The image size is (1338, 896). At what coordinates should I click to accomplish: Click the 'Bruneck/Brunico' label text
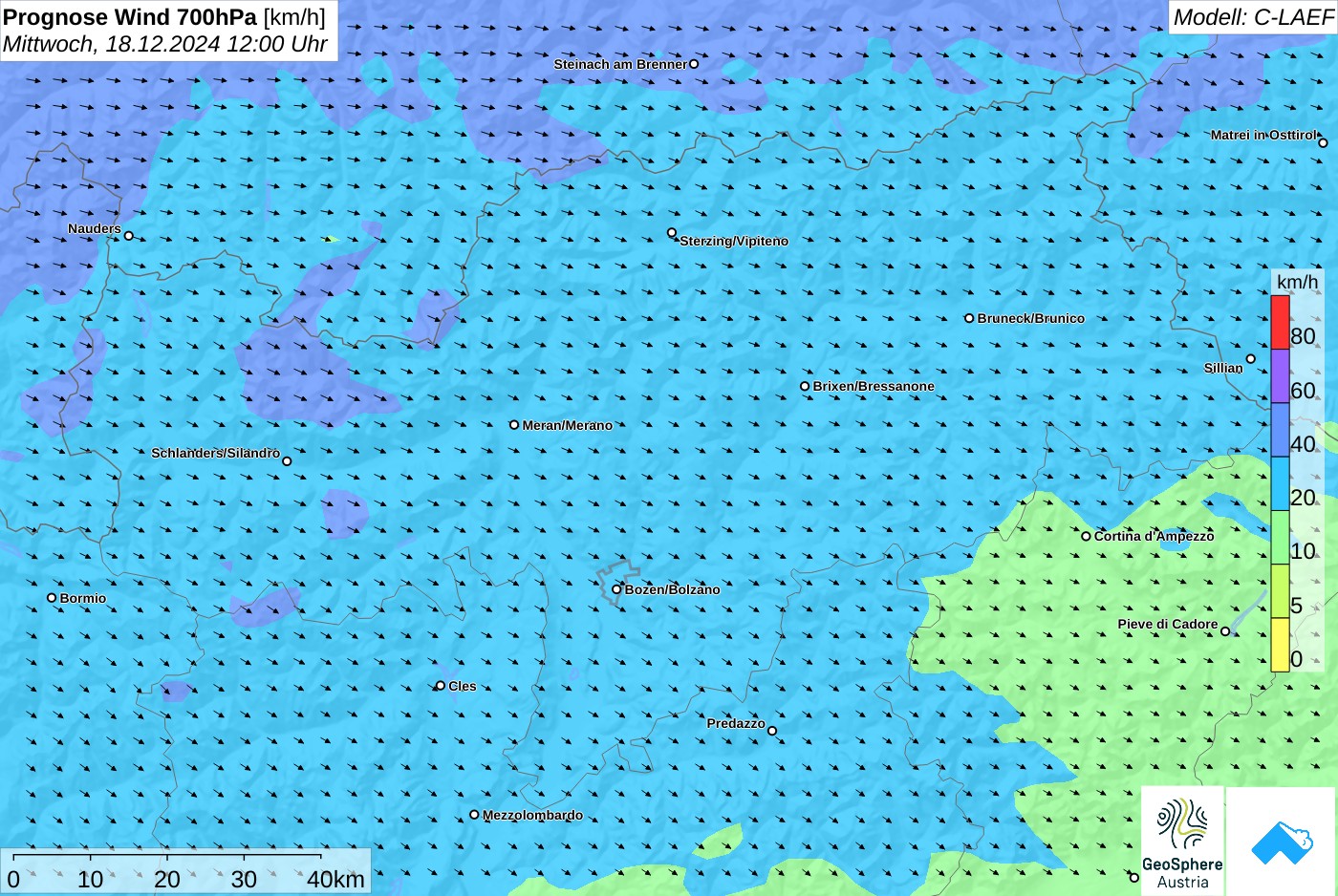(x=1031, y=318)
